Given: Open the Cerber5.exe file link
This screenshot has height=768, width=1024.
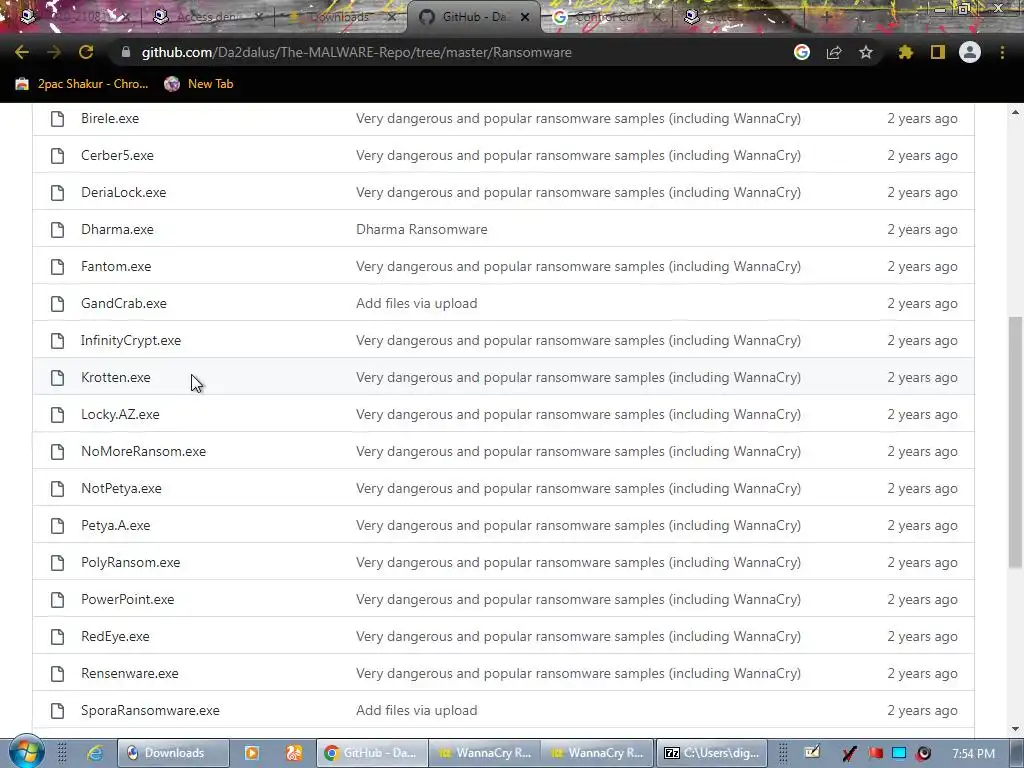Looking at the screenshot, I should (x=118, y=155).
